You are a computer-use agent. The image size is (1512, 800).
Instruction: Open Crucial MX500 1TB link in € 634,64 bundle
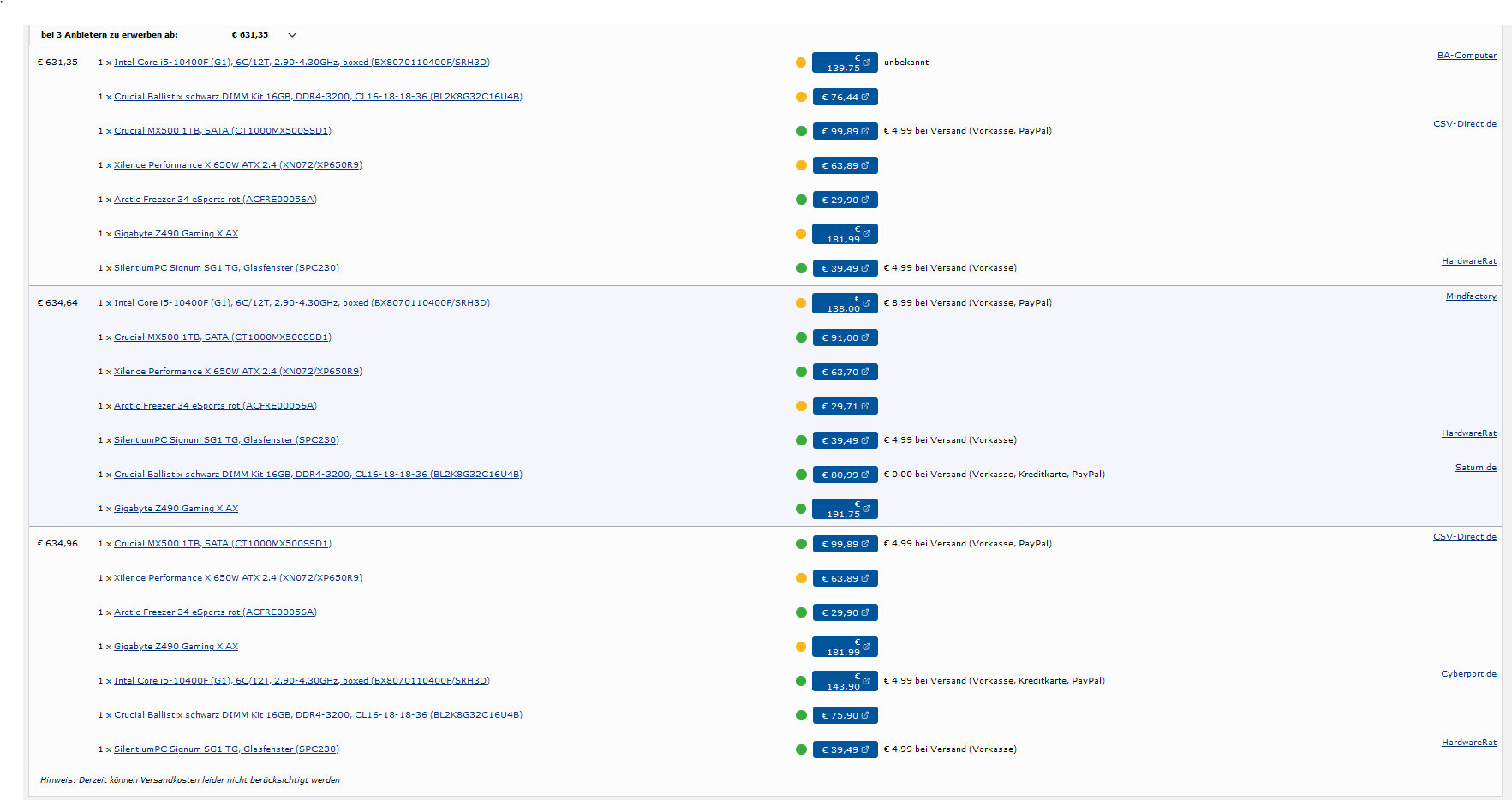click(223, 337)
